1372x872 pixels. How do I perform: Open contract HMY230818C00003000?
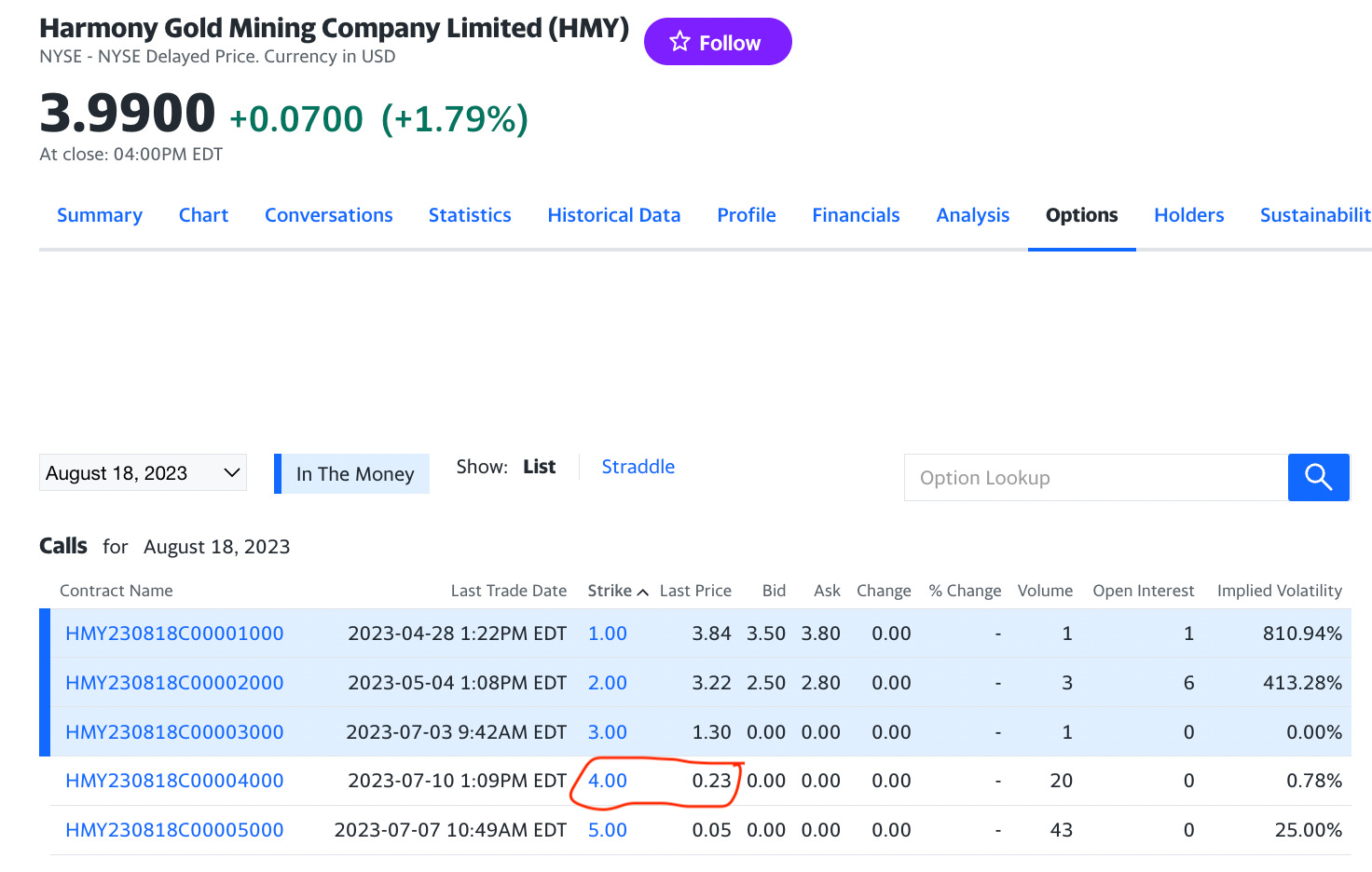[x=174, y=732]
